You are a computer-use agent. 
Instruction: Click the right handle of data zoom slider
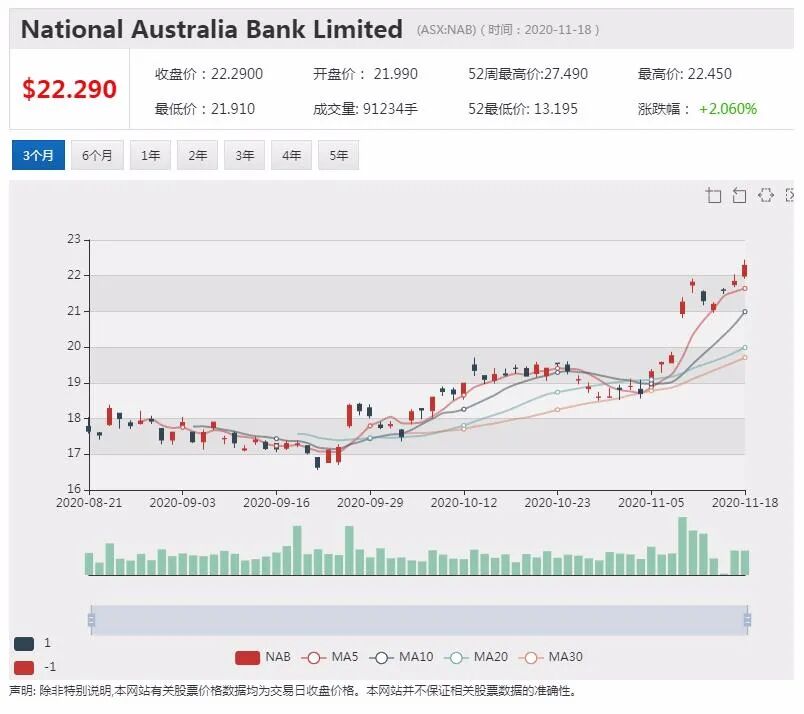(747, 620)
